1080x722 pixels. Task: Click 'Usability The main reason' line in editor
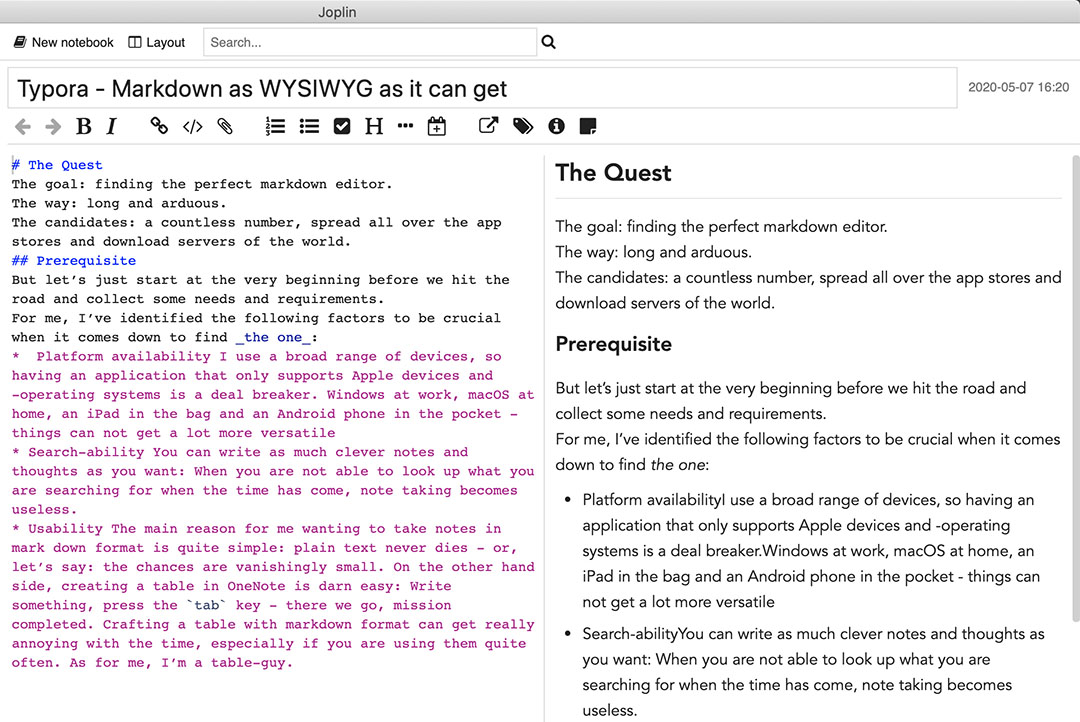256,528
